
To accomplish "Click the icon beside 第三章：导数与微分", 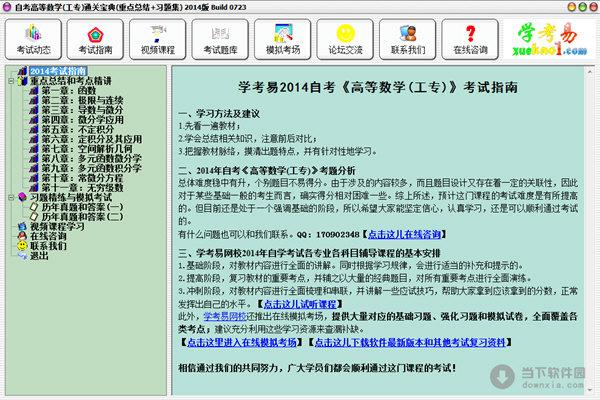I will click(x=34, y=110).
